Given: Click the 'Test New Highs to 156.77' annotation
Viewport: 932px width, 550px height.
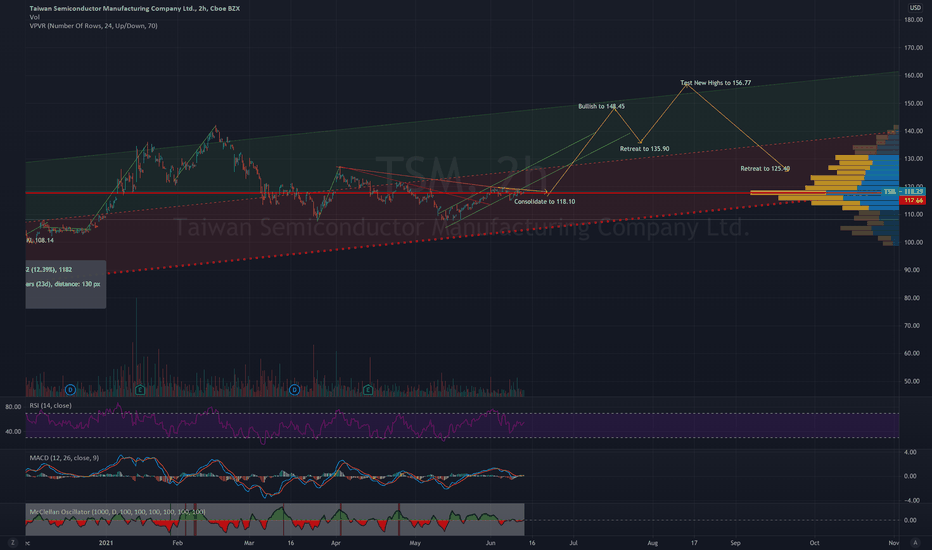Looking at the screenshot, I should [x=716, y=83].
